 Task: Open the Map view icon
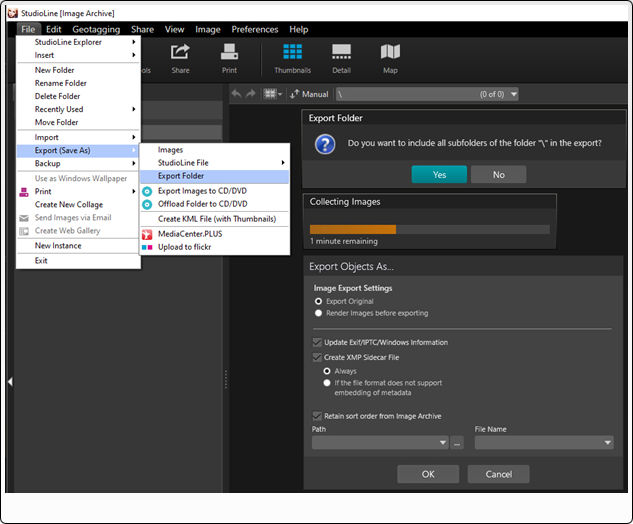click(390, 58)
